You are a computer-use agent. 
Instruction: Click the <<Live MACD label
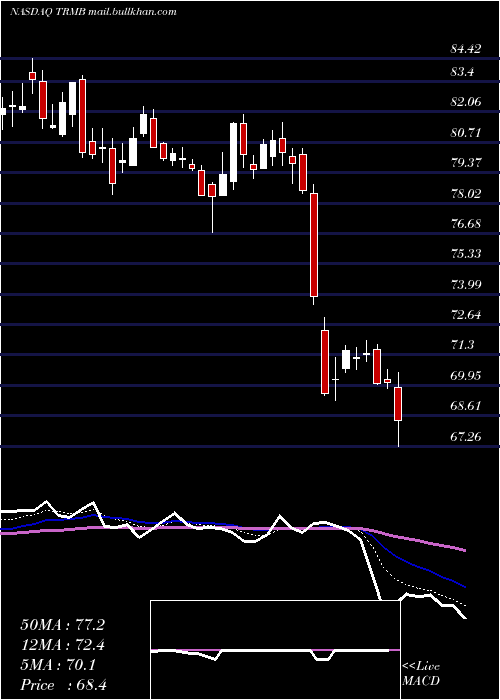(x=421, y=673)
